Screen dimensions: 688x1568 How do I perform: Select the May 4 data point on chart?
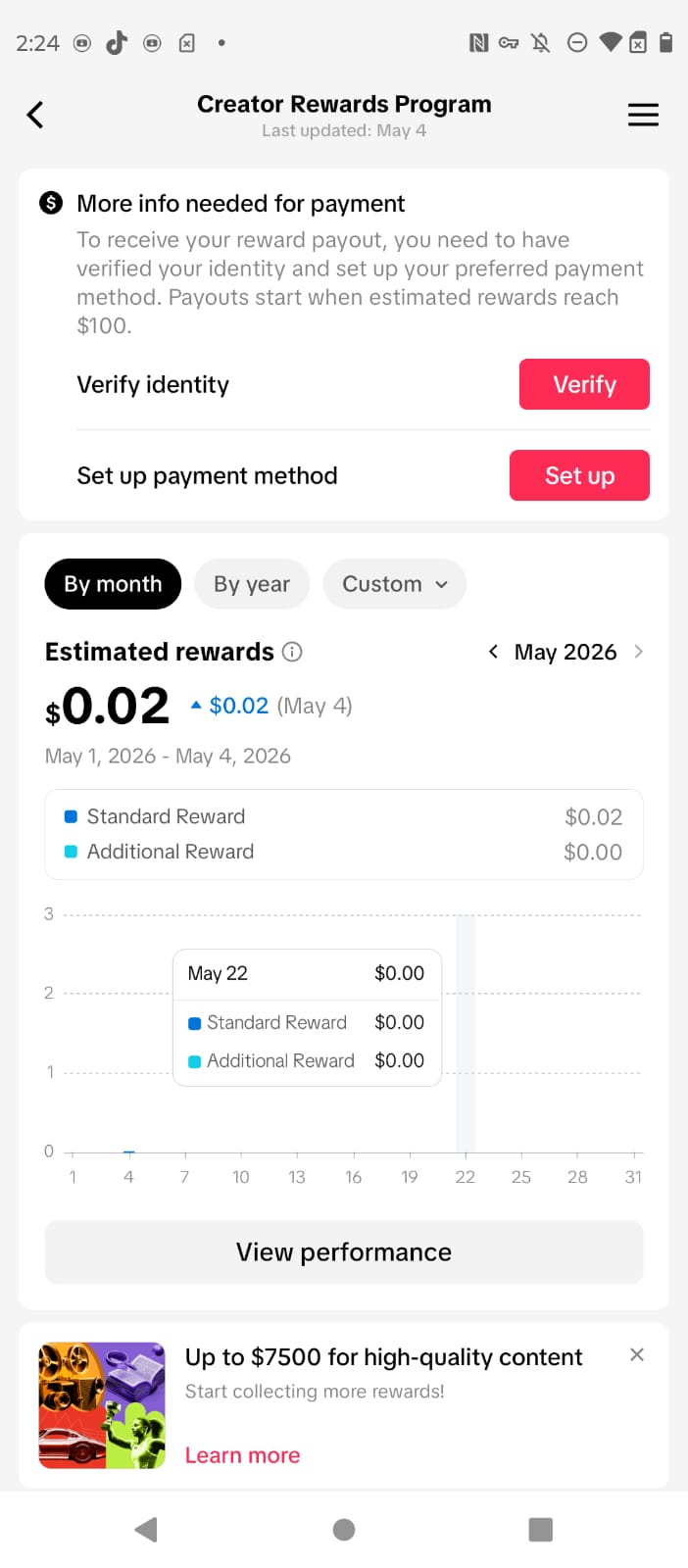point(128,1151)
